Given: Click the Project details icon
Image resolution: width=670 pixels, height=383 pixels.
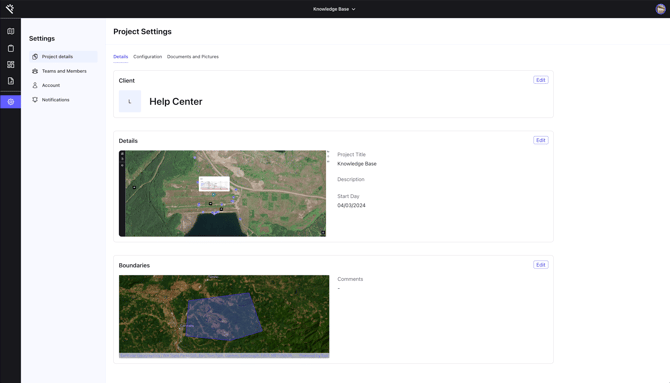Looking at the screenshot, I should tap(35, 56).
